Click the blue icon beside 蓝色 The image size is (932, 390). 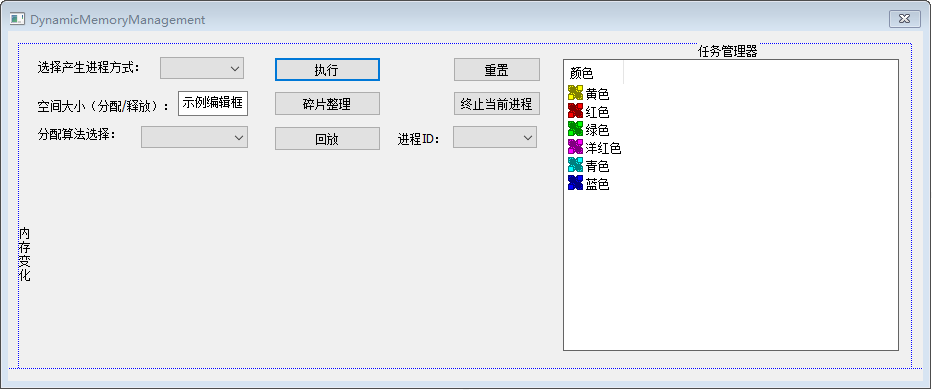pos(575,183)
